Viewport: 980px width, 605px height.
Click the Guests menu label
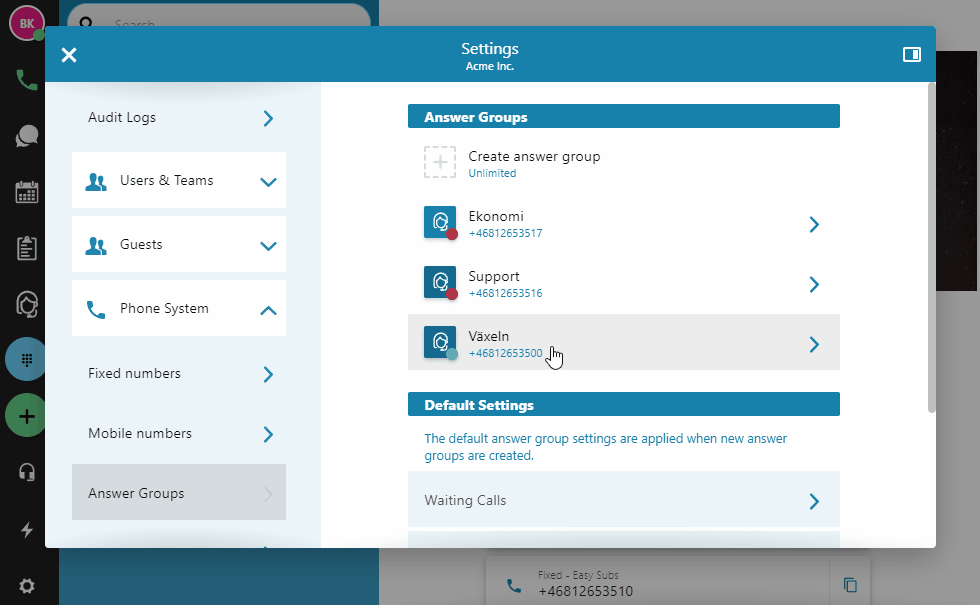[141, 244]
